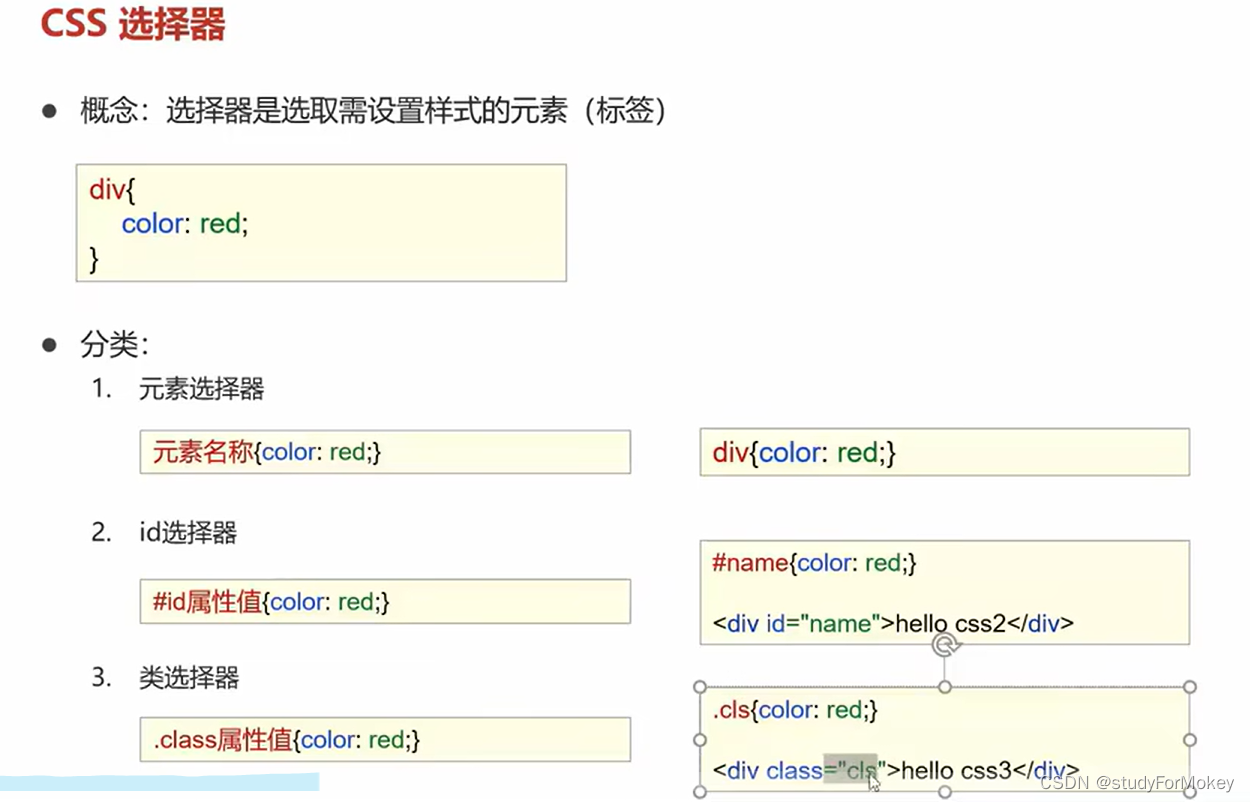
Task: Click the ".class属性值{color: red;}" code box
Action: pyautogui.click(x=385, y=740)
